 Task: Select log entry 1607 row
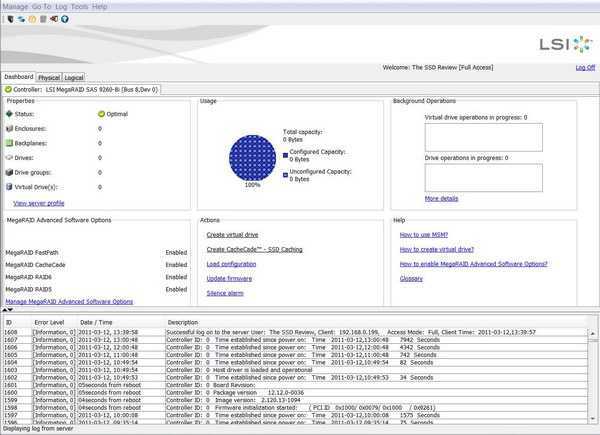click(x=295, y=340)
